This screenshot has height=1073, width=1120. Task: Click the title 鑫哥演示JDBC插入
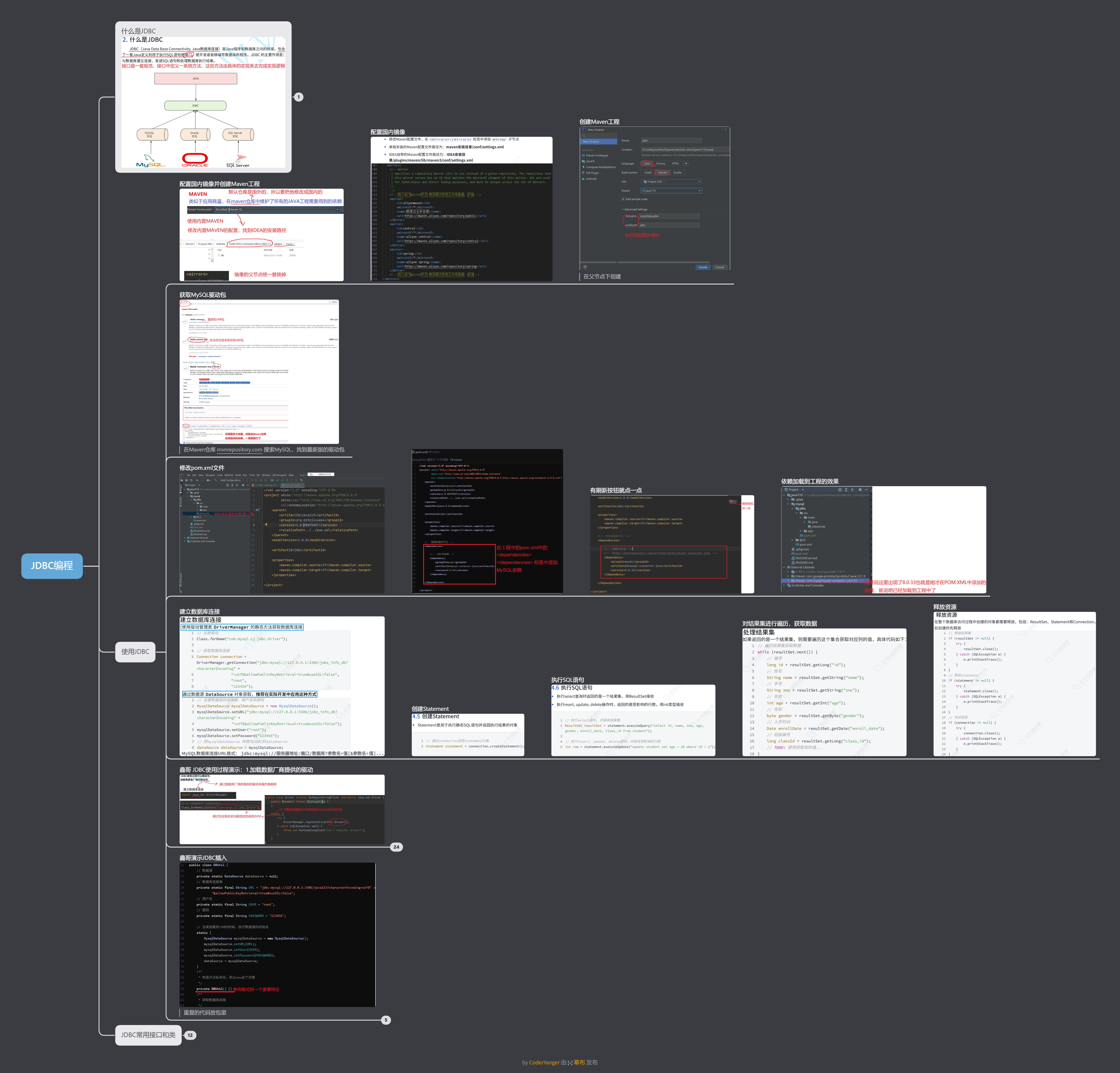point(203,857)
